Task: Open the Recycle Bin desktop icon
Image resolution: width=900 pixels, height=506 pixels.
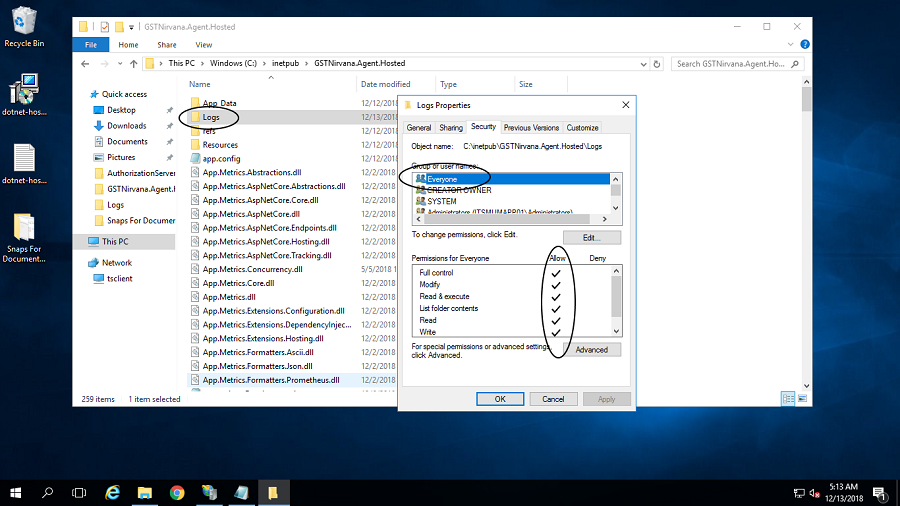Action: coord(24,26)
